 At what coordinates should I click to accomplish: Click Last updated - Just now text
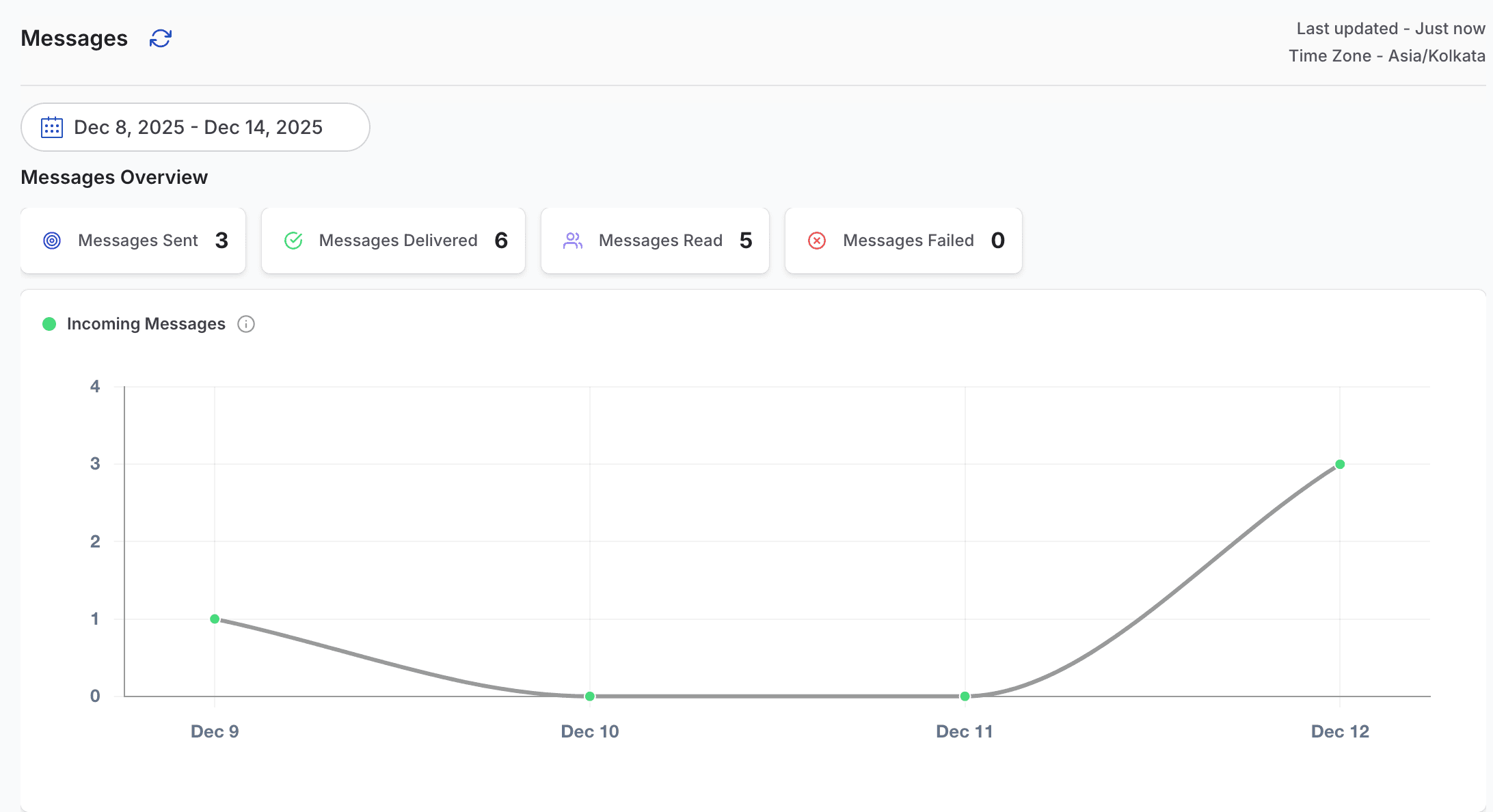[1390, 28]
